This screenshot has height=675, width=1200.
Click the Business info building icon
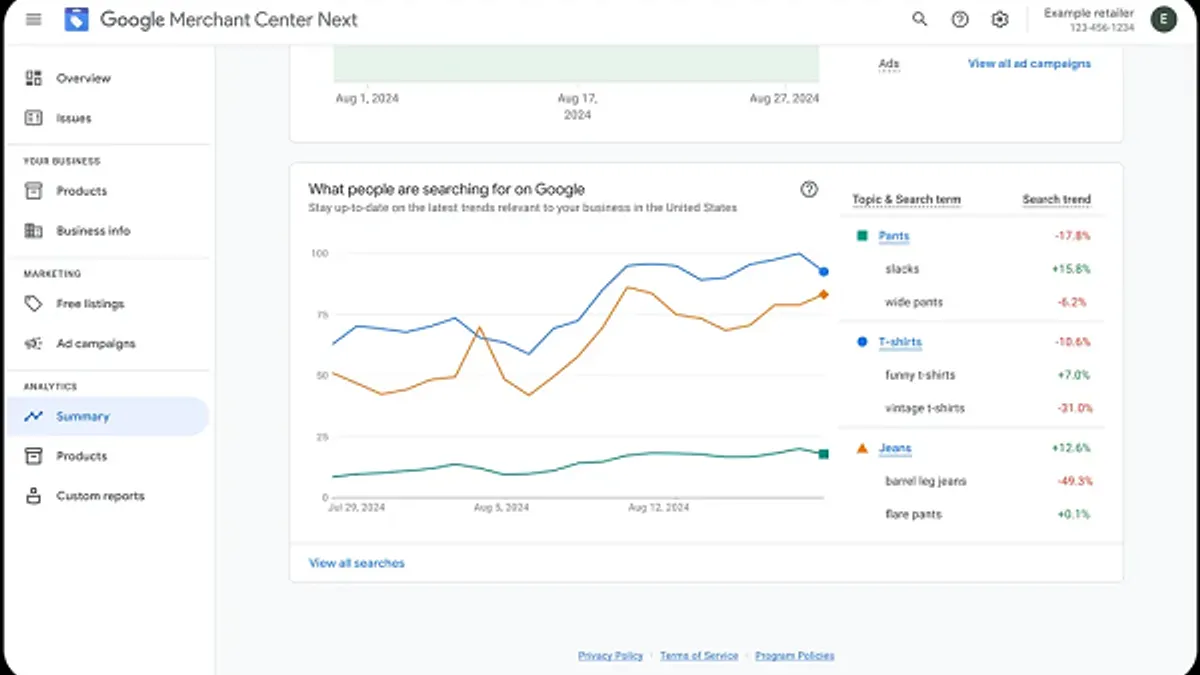pos(34,231)
